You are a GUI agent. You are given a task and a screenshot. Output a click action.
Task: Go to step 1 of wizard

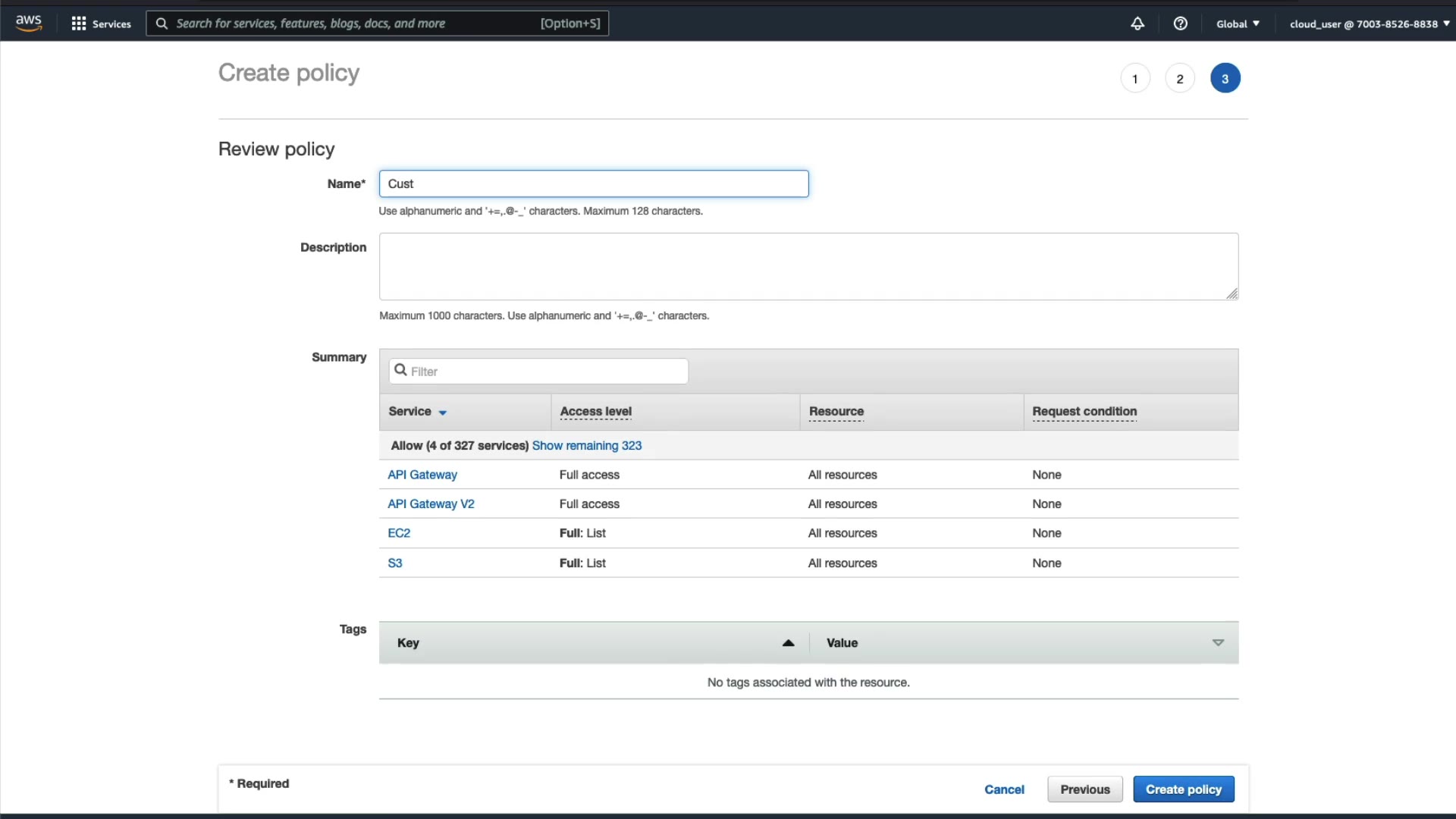tap(1134, 78)
